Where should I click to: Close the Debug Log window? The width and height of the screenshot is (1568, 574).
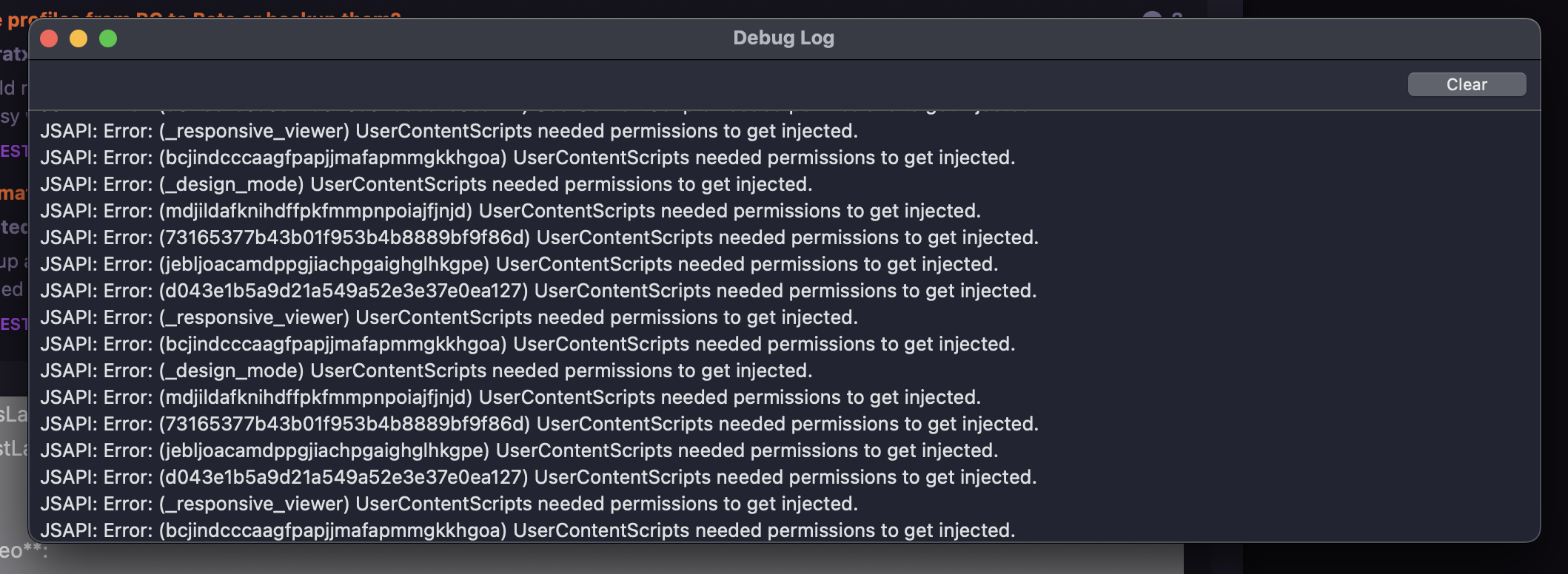coord(49,38)
